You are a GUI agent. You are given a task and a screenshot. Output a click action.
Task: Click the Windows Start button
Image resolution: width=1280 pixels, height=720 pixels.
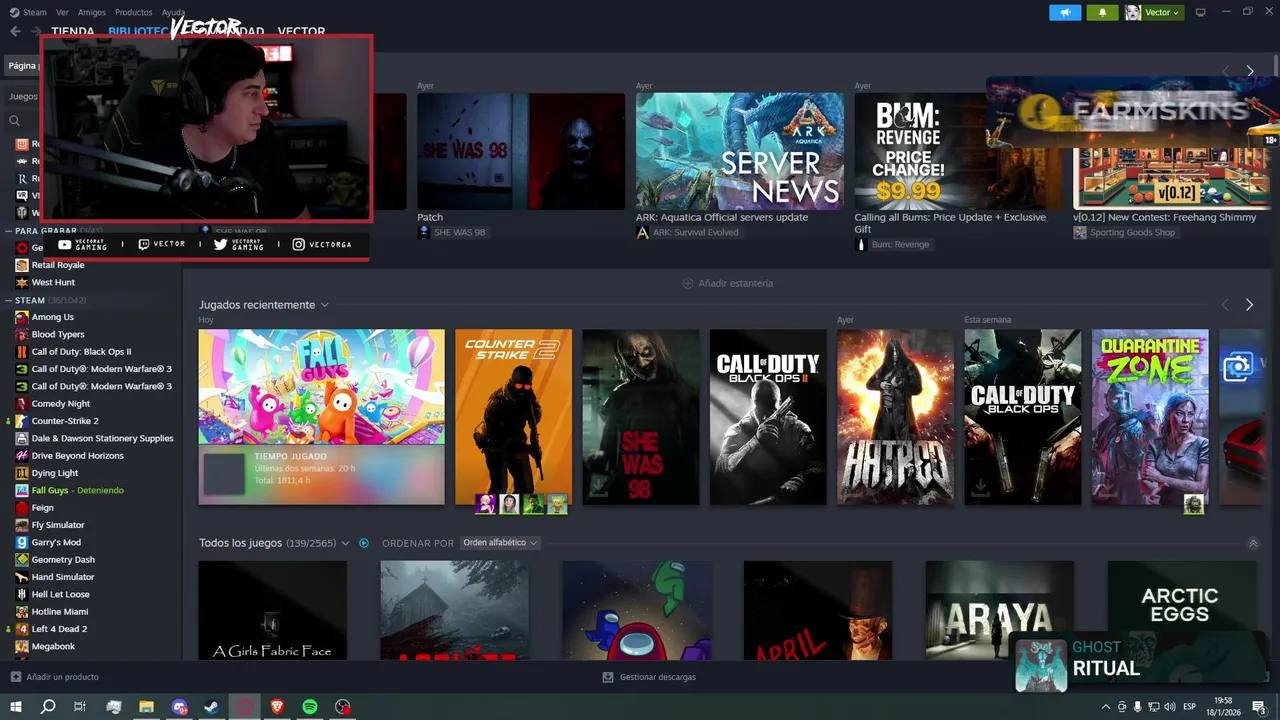tap(15, 706)
